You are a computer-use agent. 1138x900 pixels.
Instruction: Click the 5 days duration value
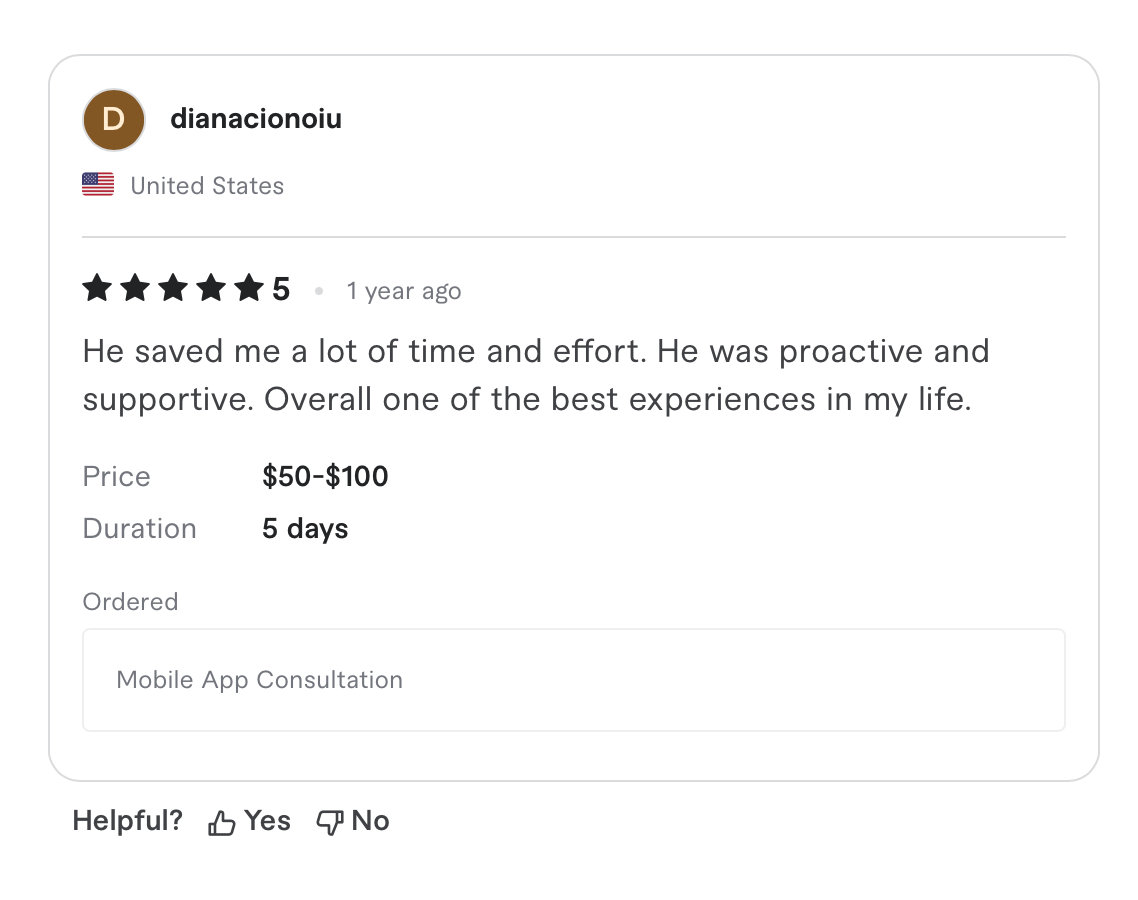[x=304, y=528]
